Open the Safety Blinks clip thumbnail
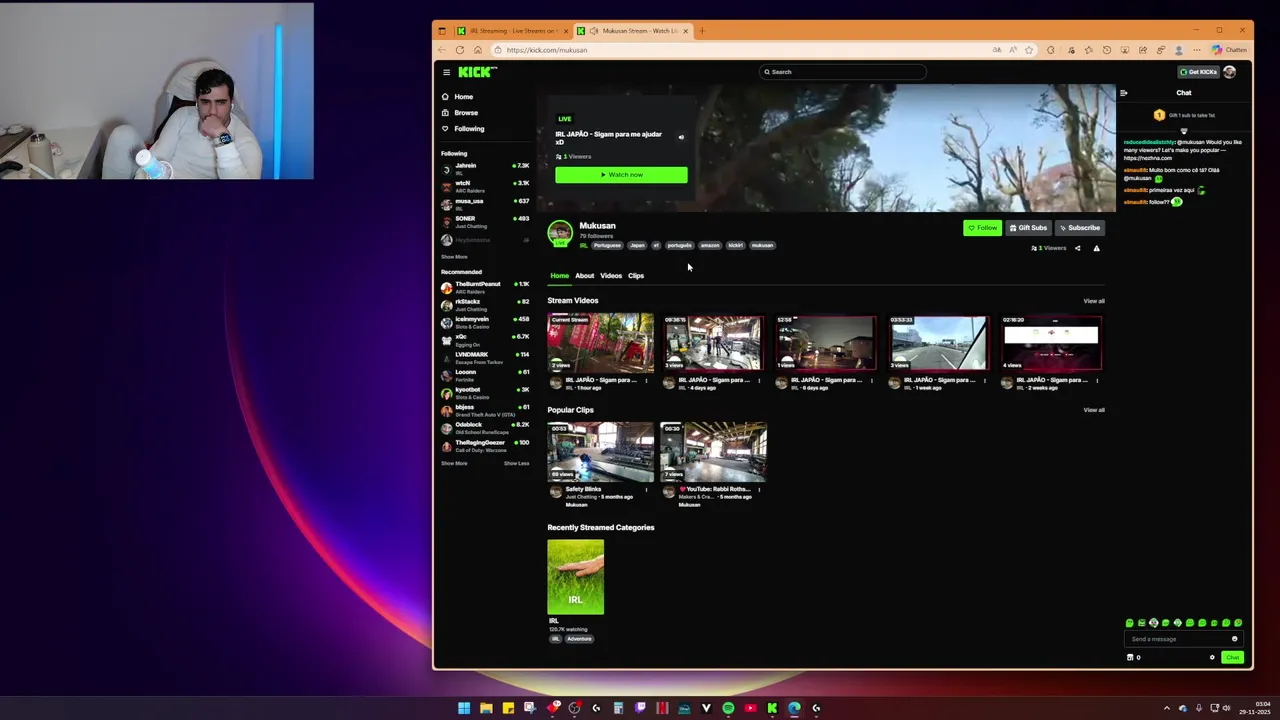The image size is (1280, 720). (601, 452)
